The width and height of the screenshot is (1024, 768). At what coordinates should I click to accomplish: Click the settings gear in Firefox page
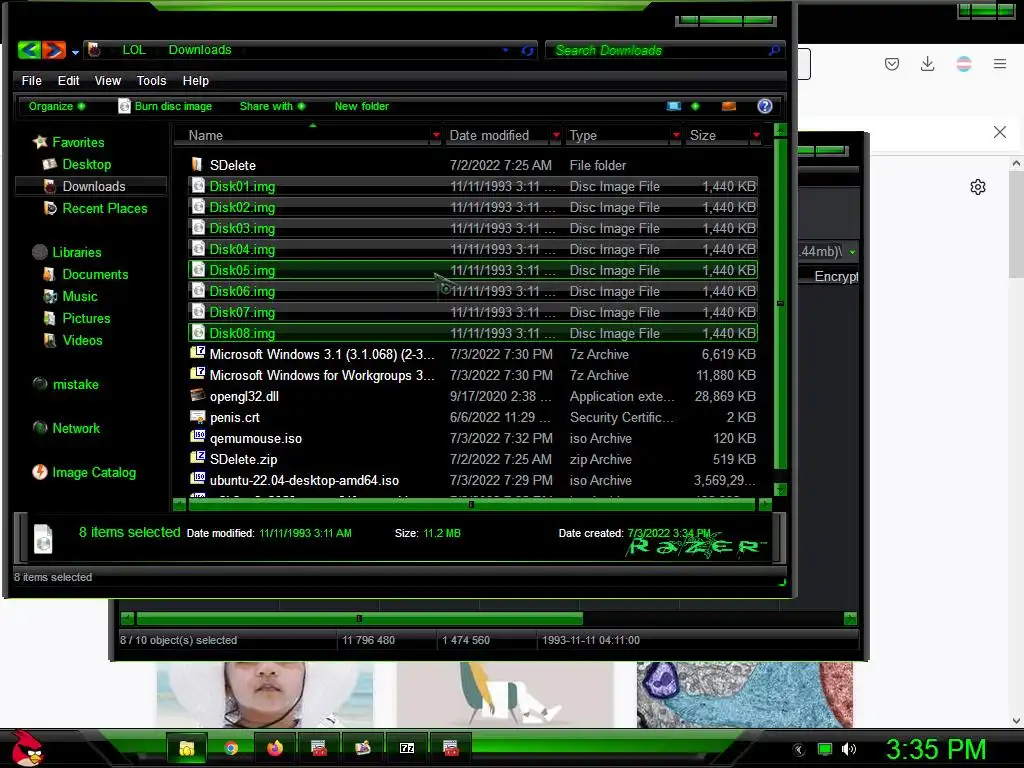point(978,187)
